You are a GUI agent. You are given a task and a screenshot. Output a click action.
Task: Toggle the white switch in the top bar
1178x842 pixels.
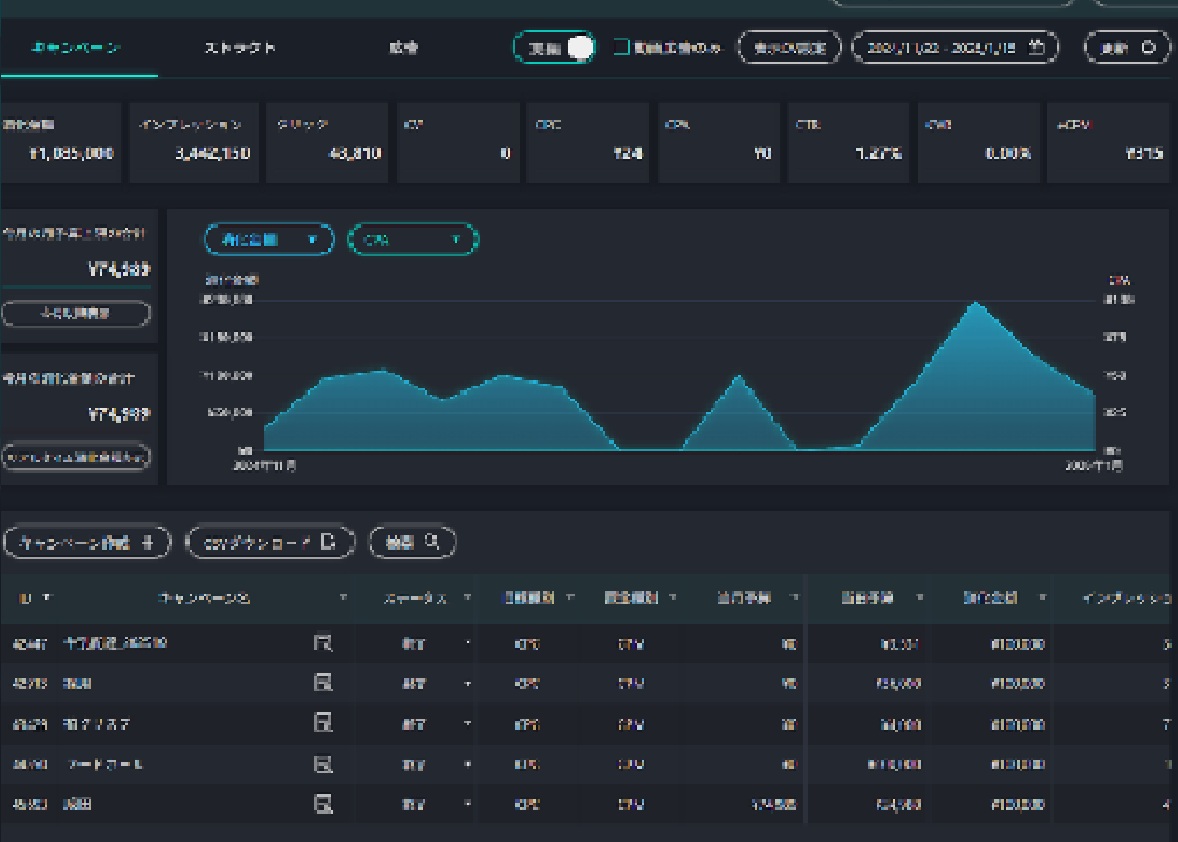578,48
